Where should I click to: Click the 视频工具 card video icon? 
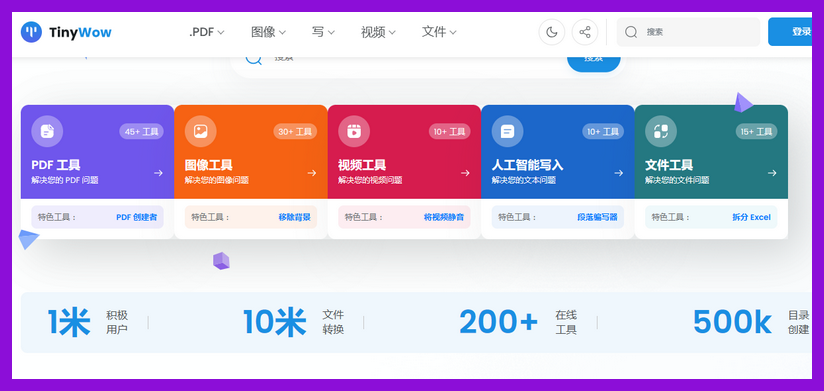click(354, 131)
